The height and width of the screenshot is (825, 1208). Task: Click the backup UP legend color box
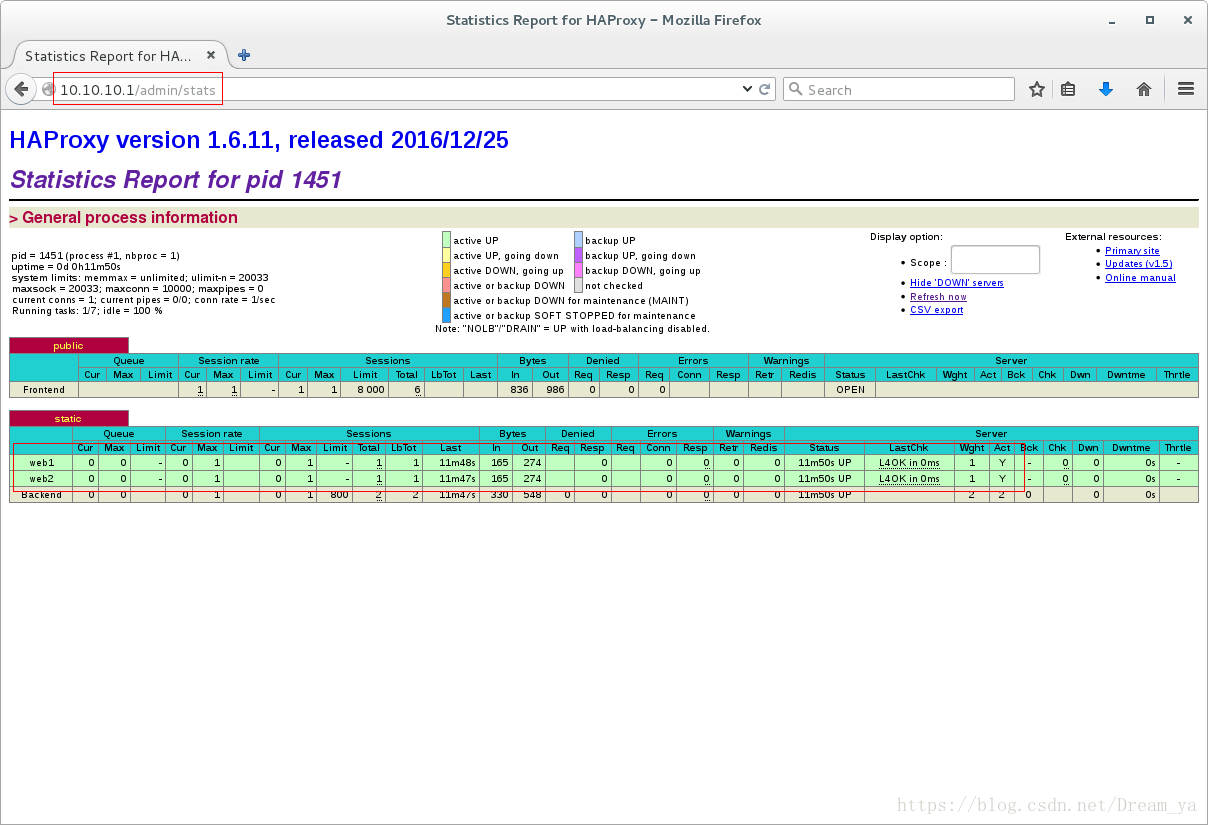578,240
